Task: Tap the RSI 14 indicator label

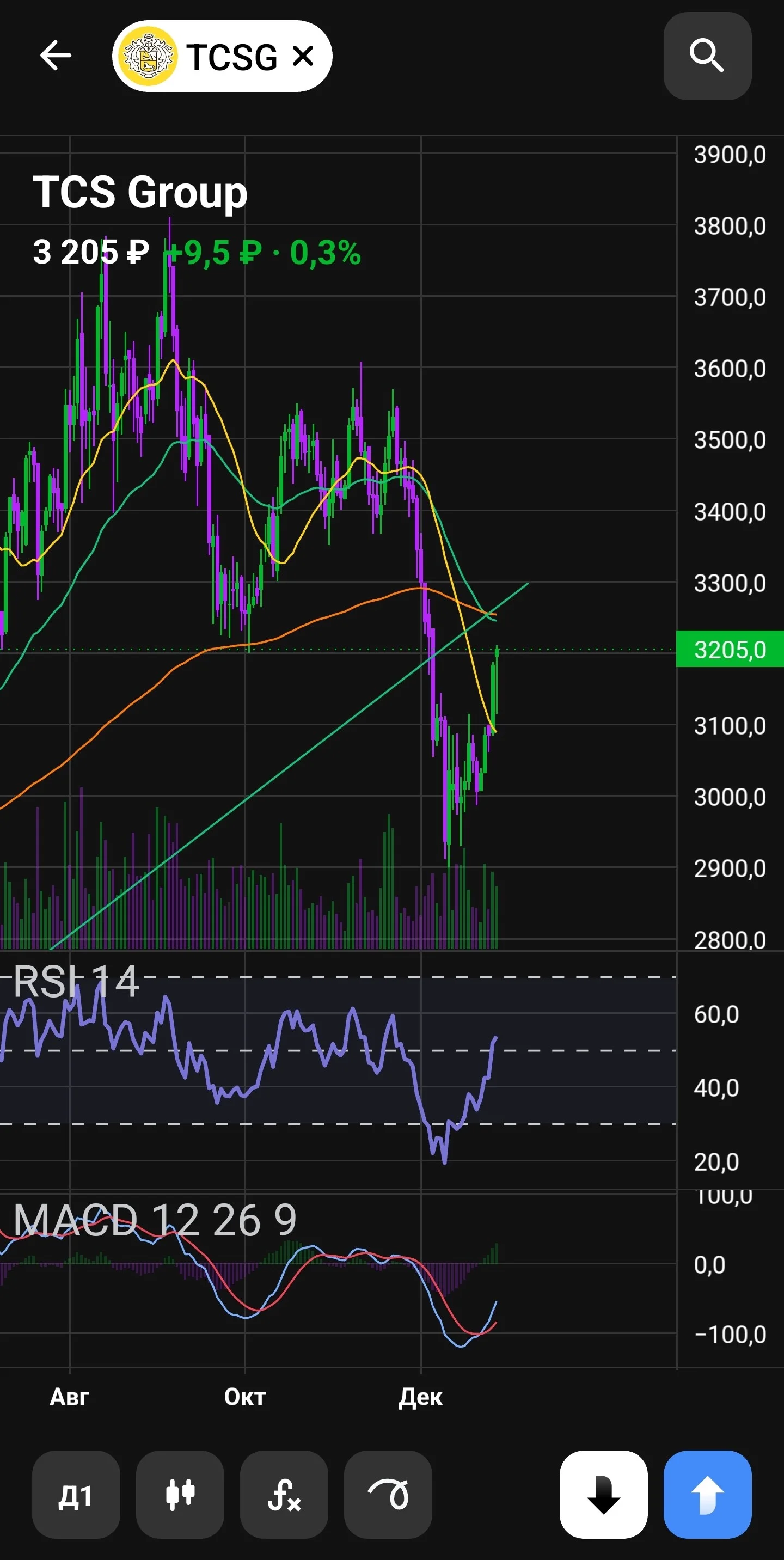Action: click(x=76, y=981)
